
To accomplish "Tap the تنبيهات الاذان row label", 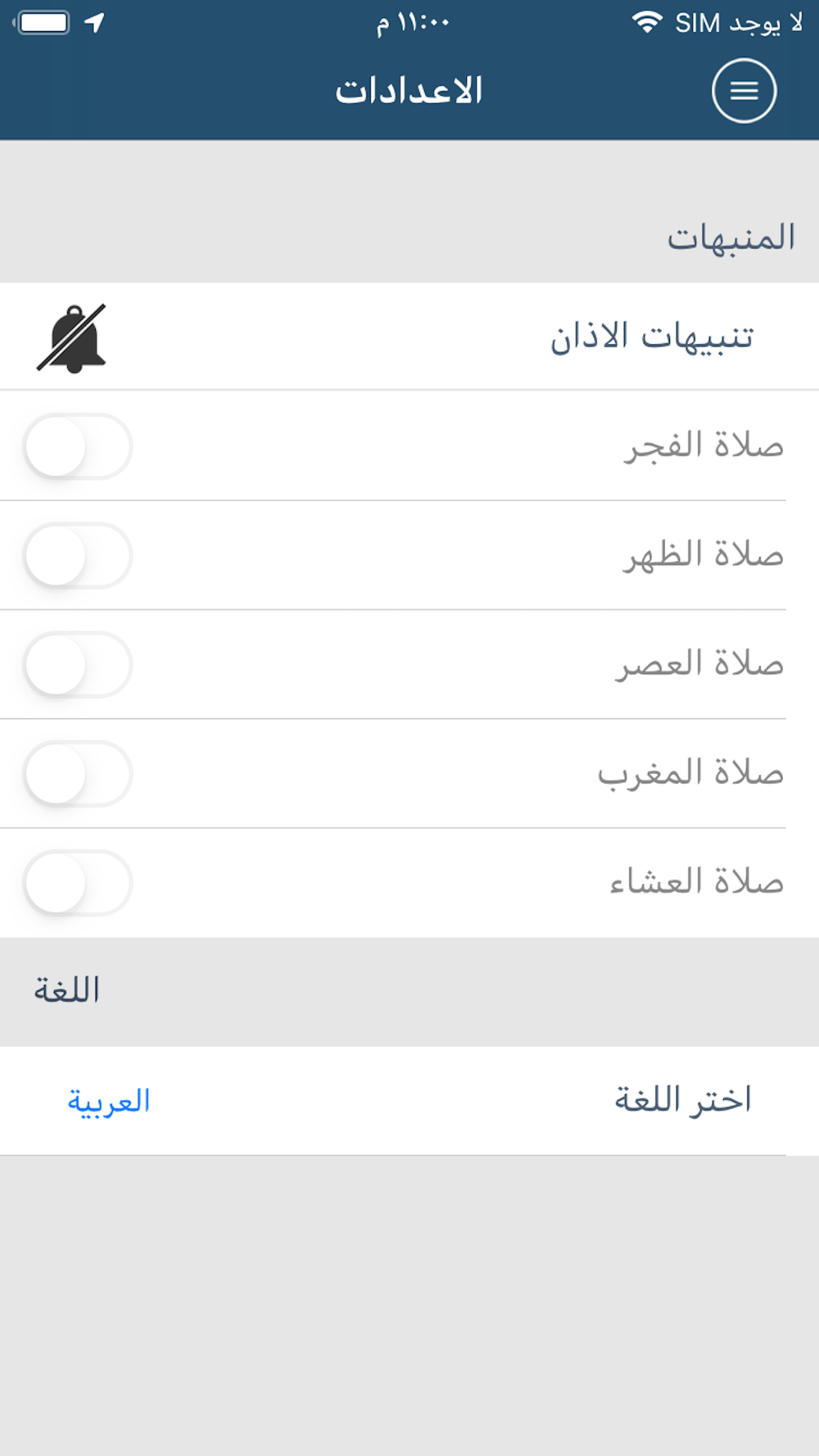I will click(652, 337).
